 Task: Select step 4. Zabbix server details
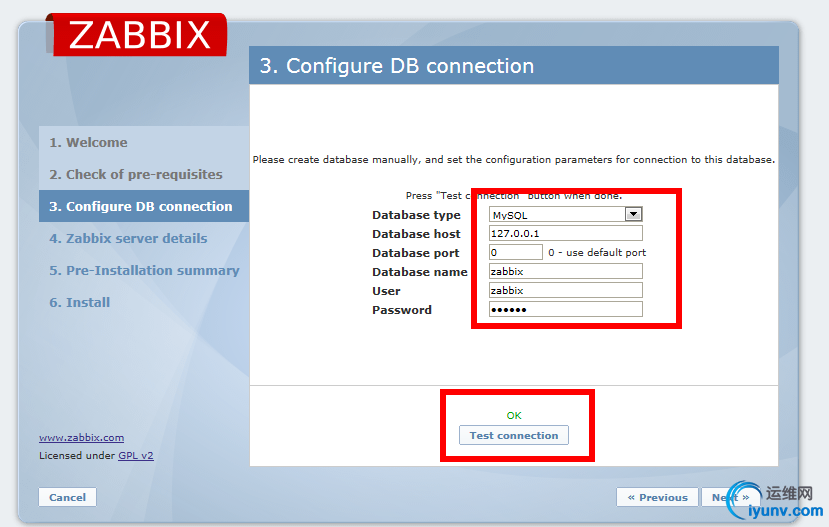pos(128,238)
